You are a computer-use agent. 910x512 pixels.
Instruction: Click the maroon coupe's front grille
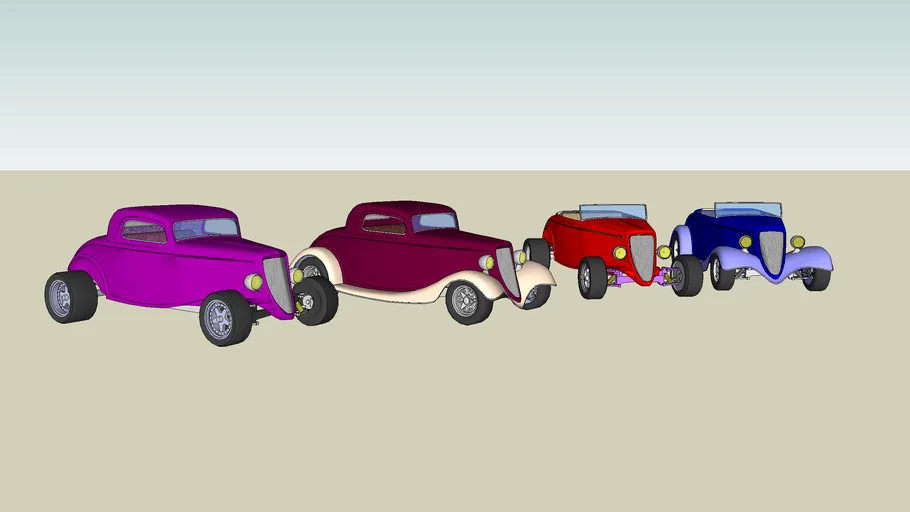(x=507, y=272)
